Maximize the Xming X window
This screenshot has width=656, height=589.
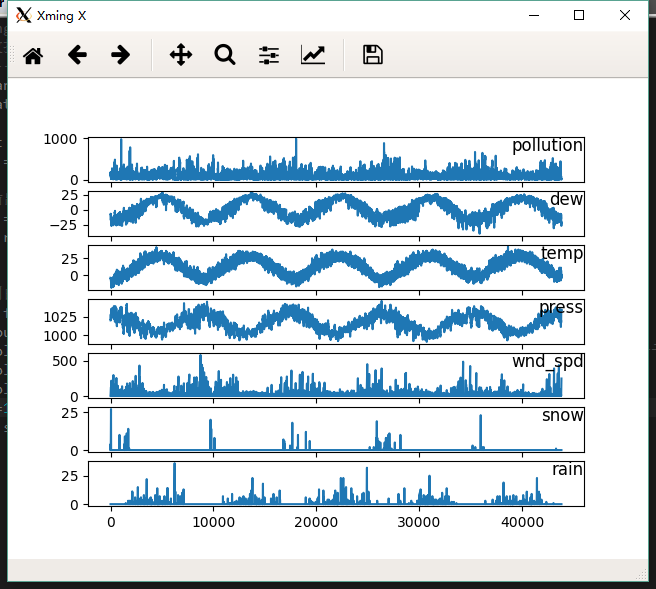click(x=579, y=15)
